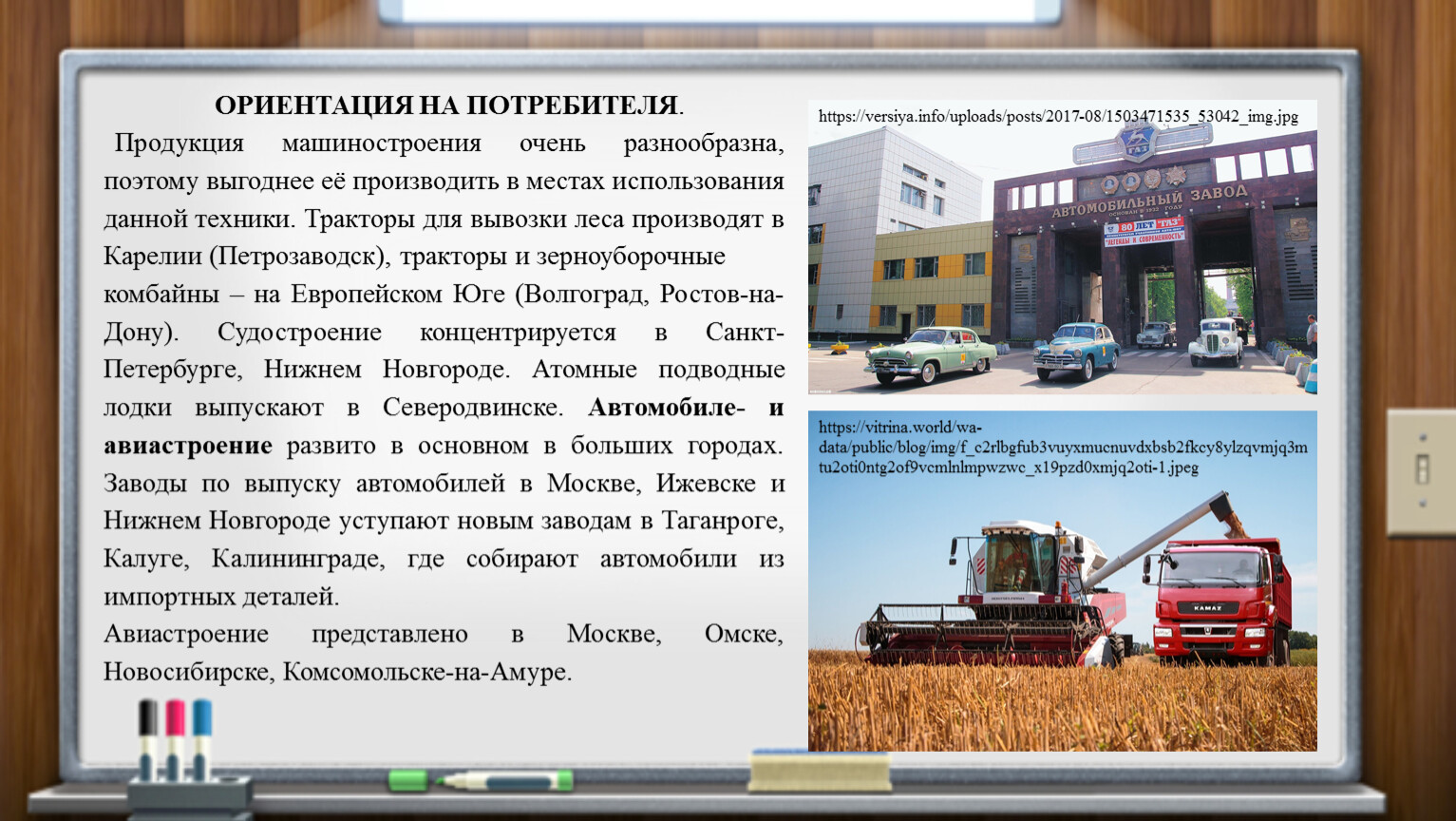Click the versiya.info image URL link
Viewport: 1456px width, 821px height.
[x=1058, y=117]
